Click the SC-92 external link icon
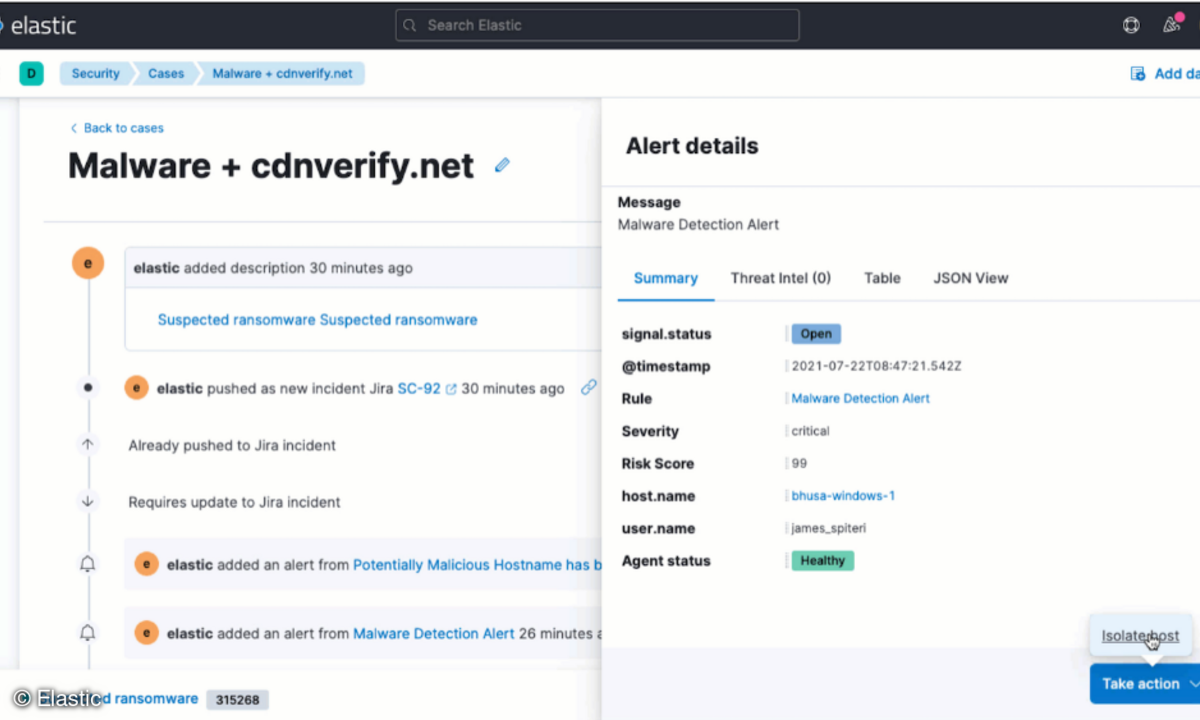1200x720 pixels. coord(451,388)
